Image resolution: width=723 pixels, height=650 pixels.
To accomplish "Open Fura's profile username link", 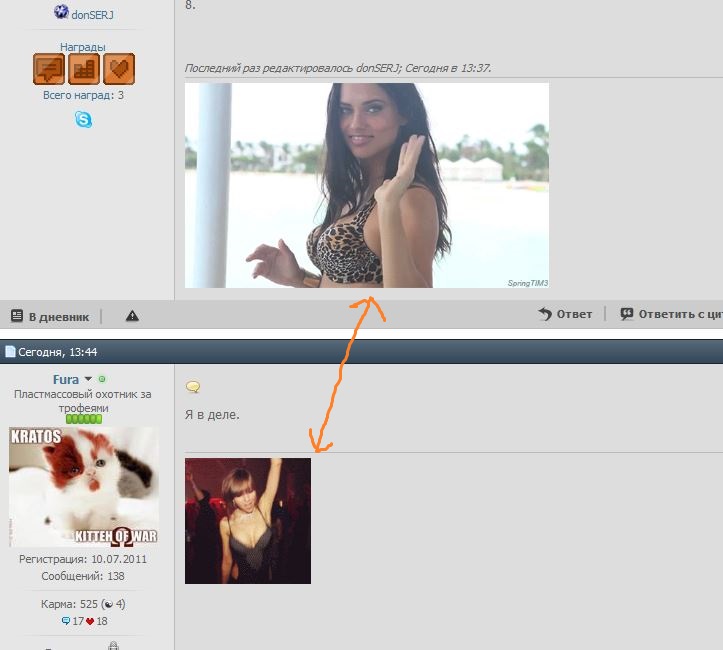I will 66,380.
